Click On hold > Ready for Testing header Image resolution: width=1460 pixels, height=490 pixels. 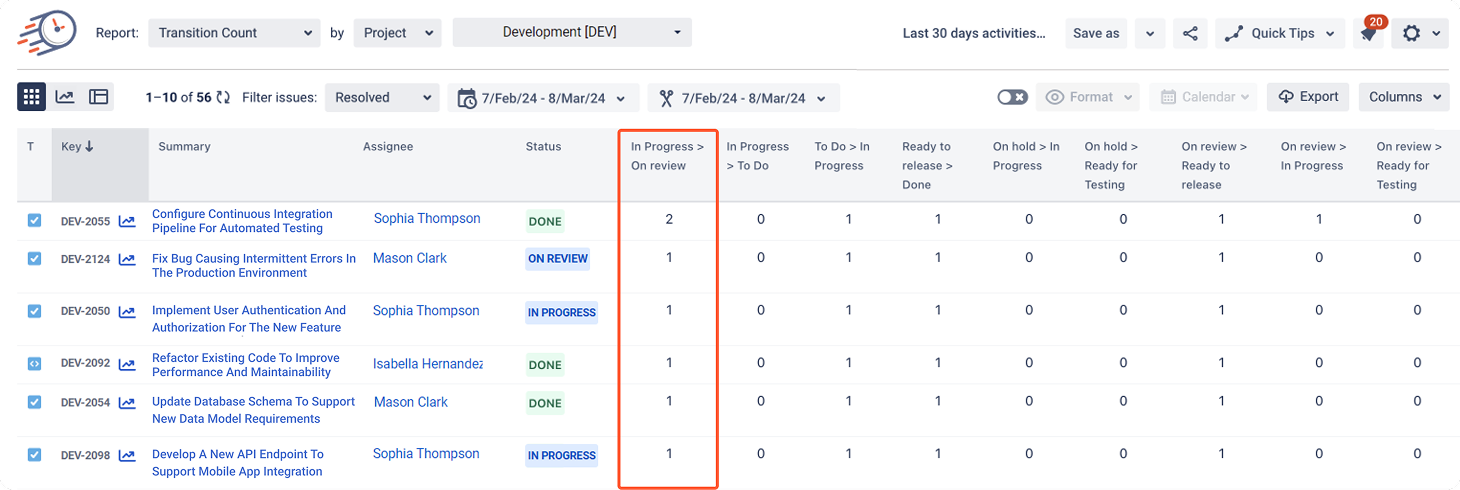point(1111,165)
